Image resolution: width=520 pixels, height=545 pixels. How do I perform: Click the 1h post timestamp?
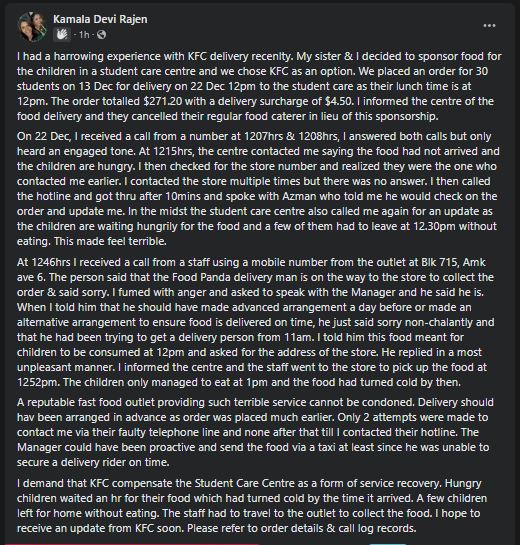[x=84, y=35]
